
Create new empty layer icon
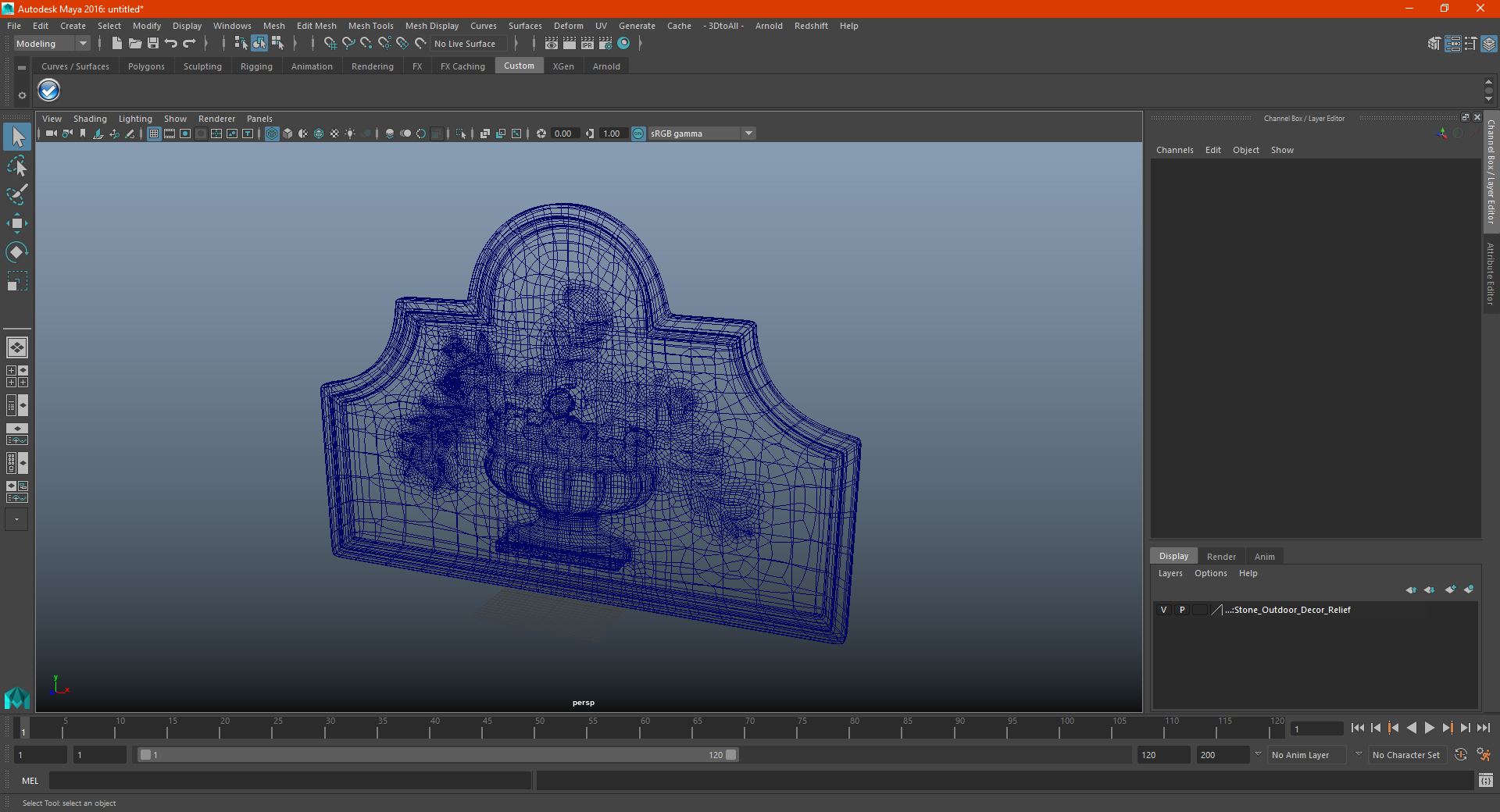coord(1450,589)
